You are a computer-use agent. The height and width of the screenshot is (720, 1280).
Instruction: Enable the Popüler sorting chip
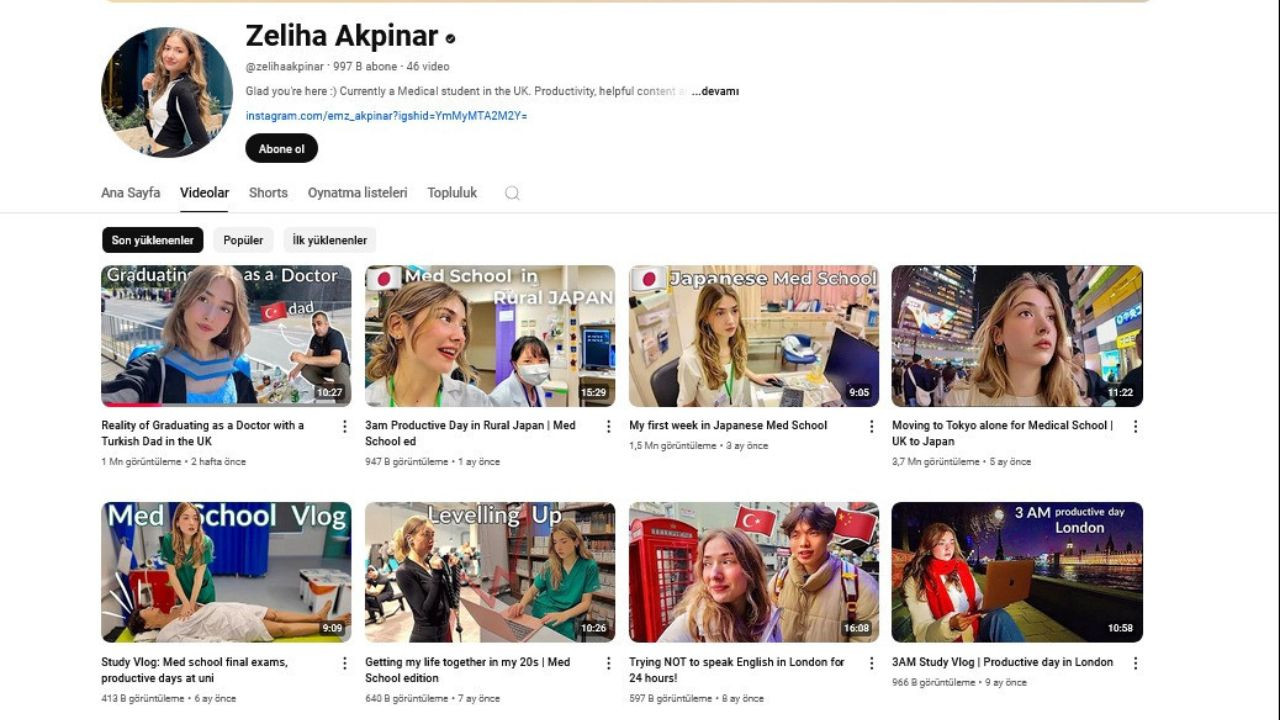(243, 240)
